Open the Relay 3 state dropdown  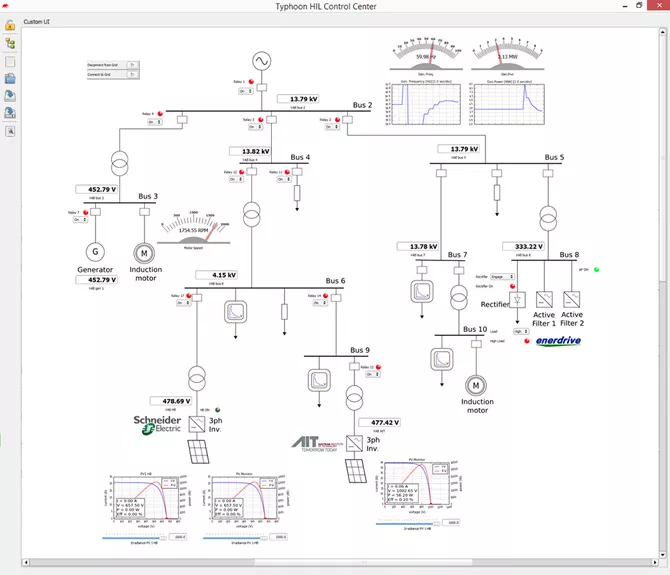coord(256,127)
